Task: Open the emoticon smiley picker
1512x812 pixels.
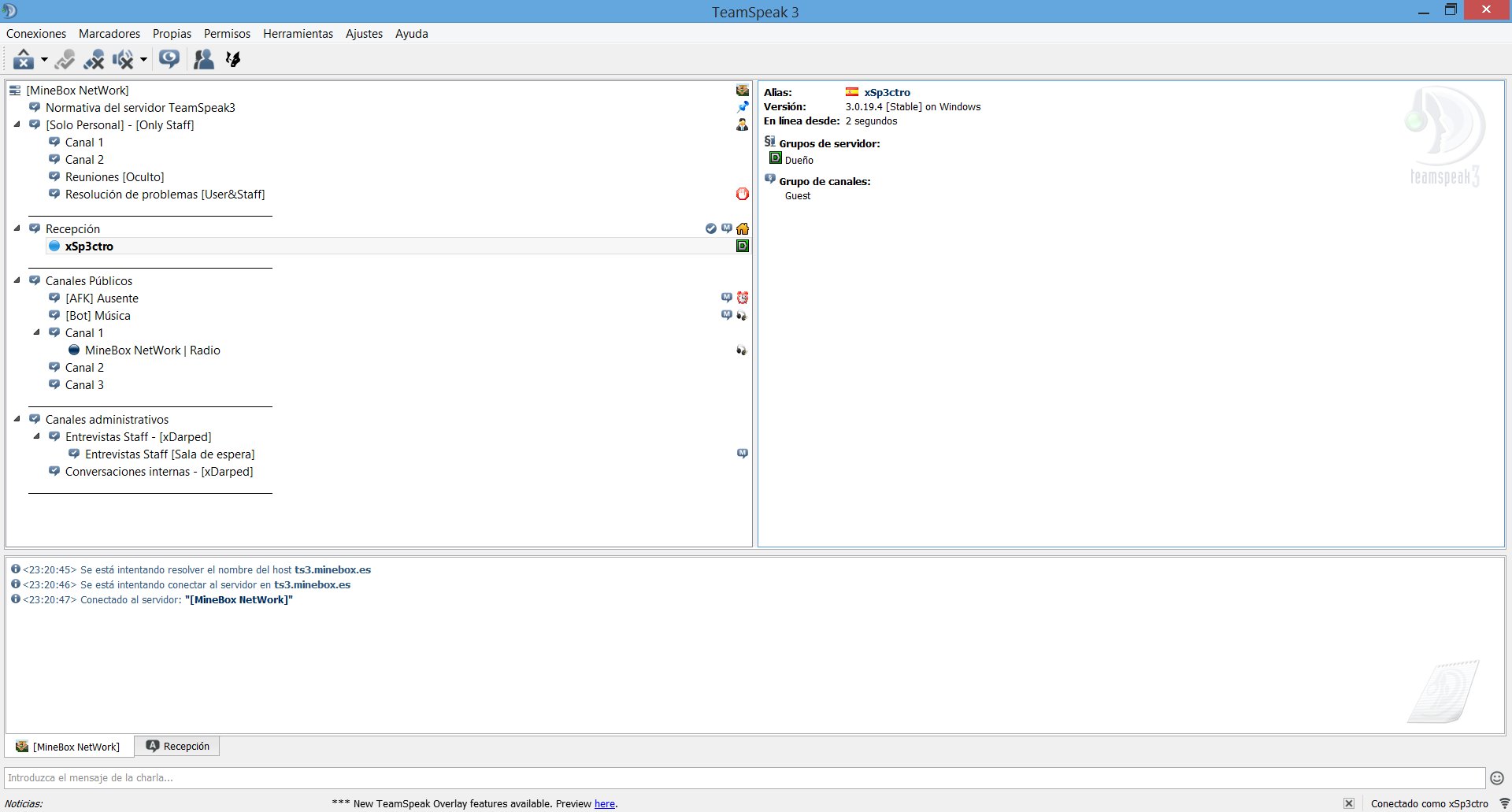Action: tap(1497, 778)
